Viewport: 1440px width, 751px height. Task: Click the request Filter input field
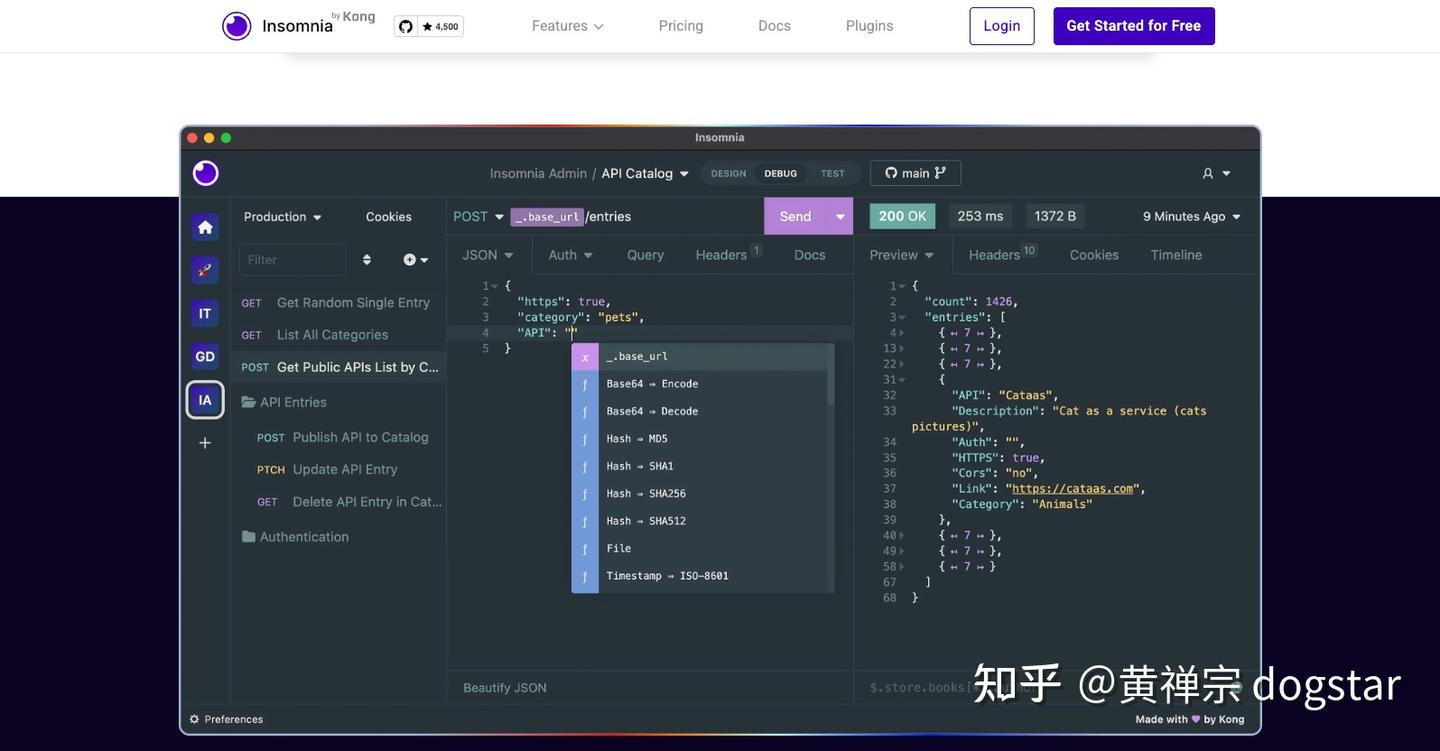[292, 259]
